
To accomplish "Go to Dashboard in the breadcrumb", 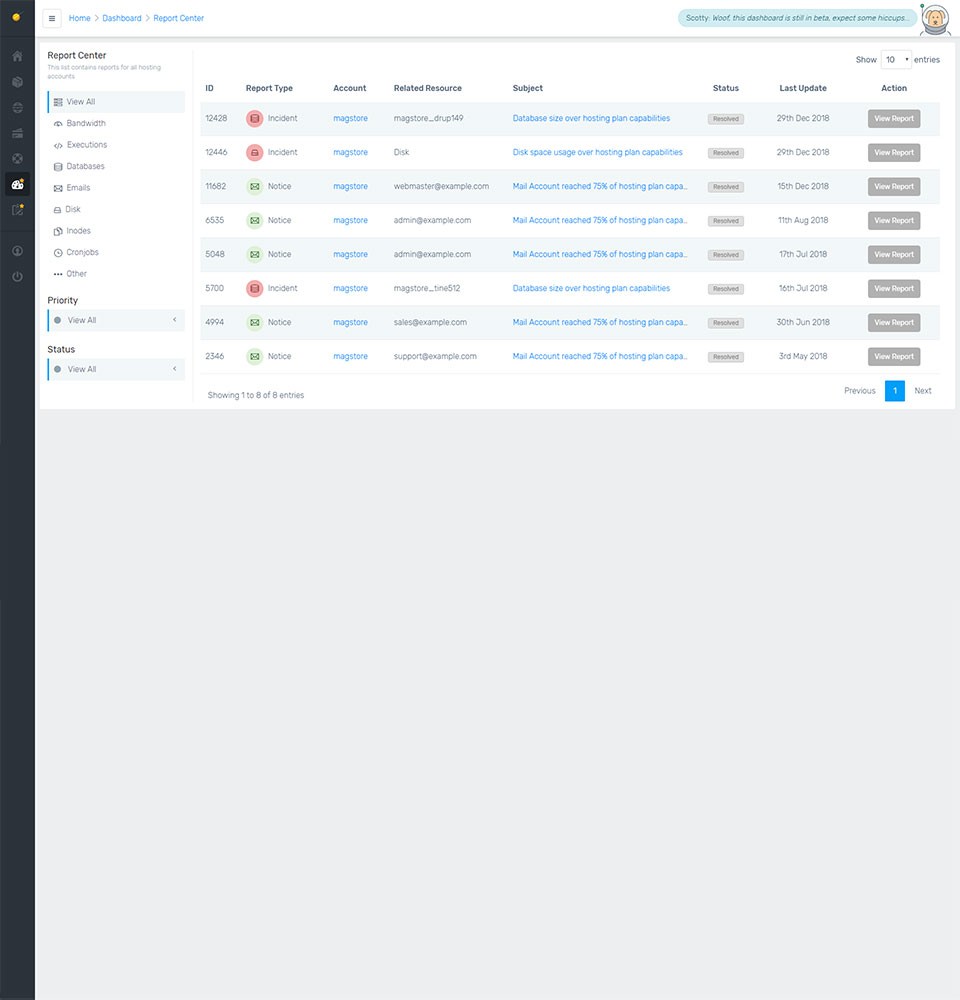I will pos(122,18).
